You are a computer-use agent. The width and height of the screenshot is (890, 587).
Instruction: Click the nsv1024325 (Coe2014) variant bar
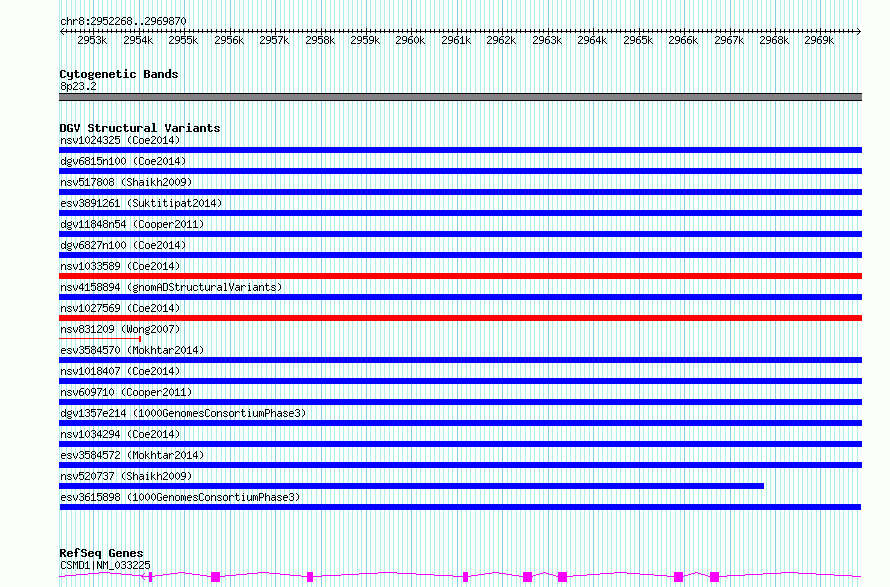point(460,150)
